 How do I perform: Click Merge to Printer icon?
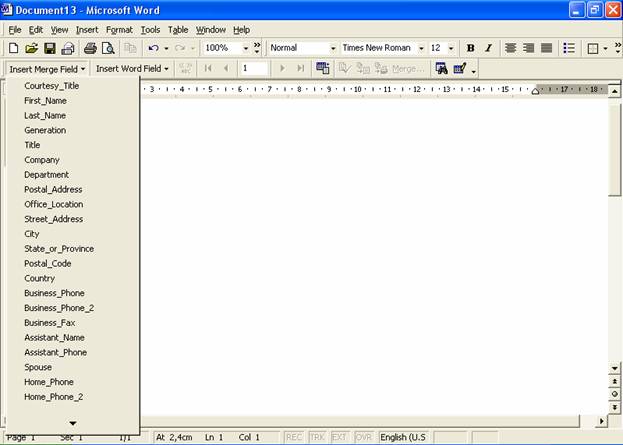tap(381, 68)
